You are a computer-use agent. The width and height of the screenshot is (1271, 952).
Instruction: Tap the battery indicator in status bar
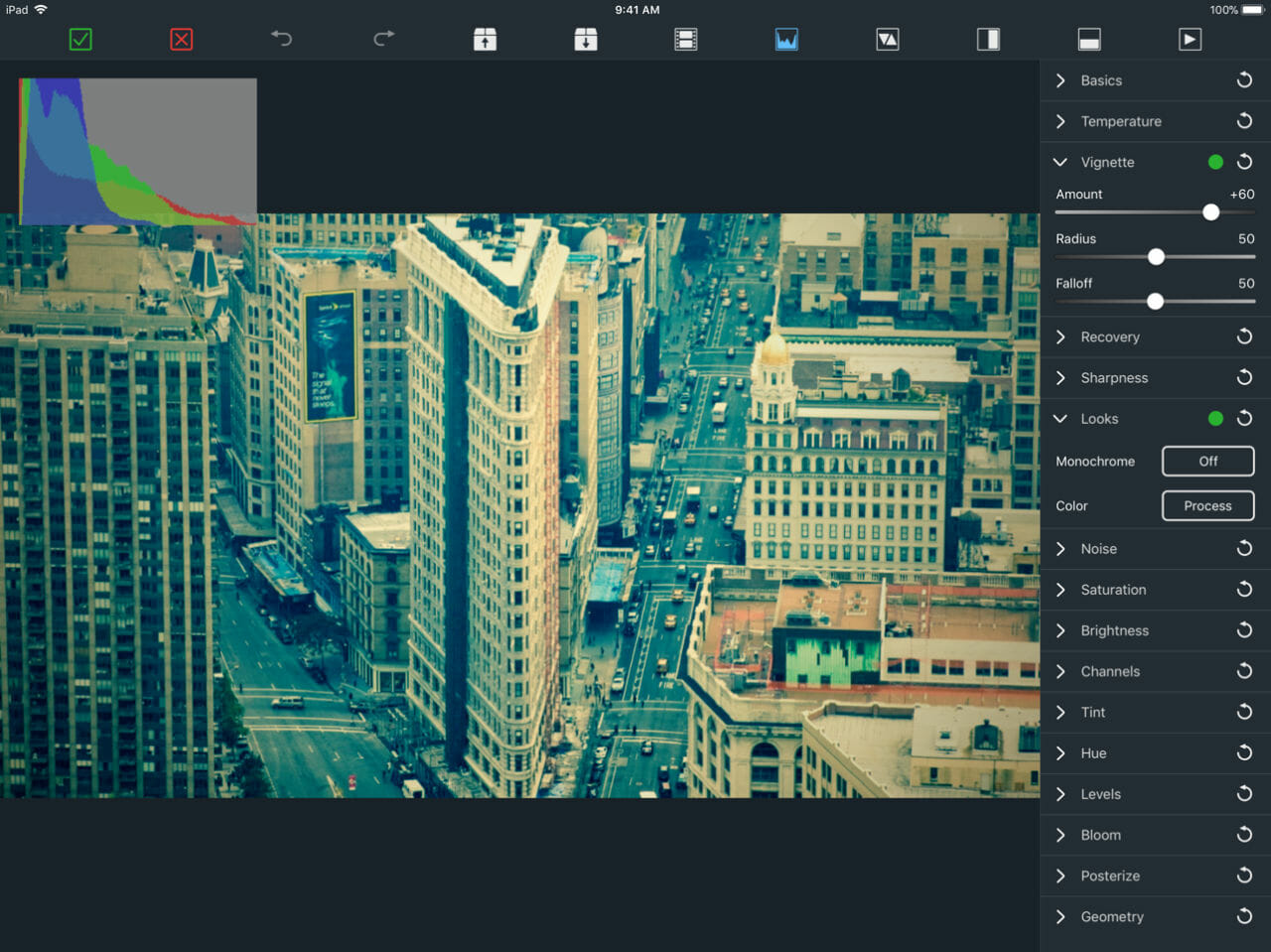[1252, 10]
